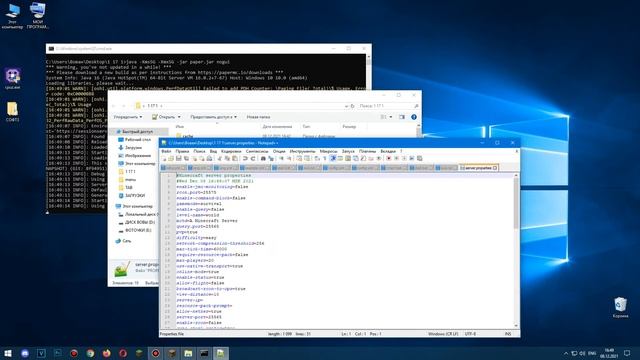The image size is (640, 360).
Task: Open the 'Кодировки' menu in Notepad++
Action: click(x=231, y=151)
